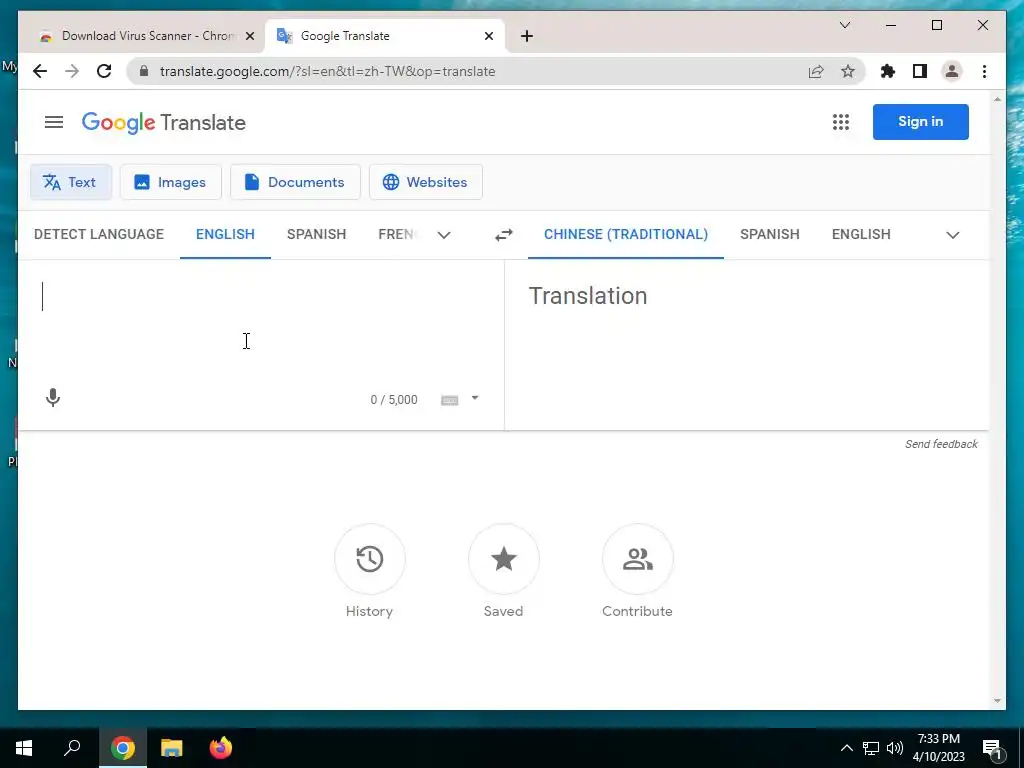This screenshot has width=1024, height=768.
Task: Open Windows taskbar search
Action: pyautogui.click(x=72, y=748)
